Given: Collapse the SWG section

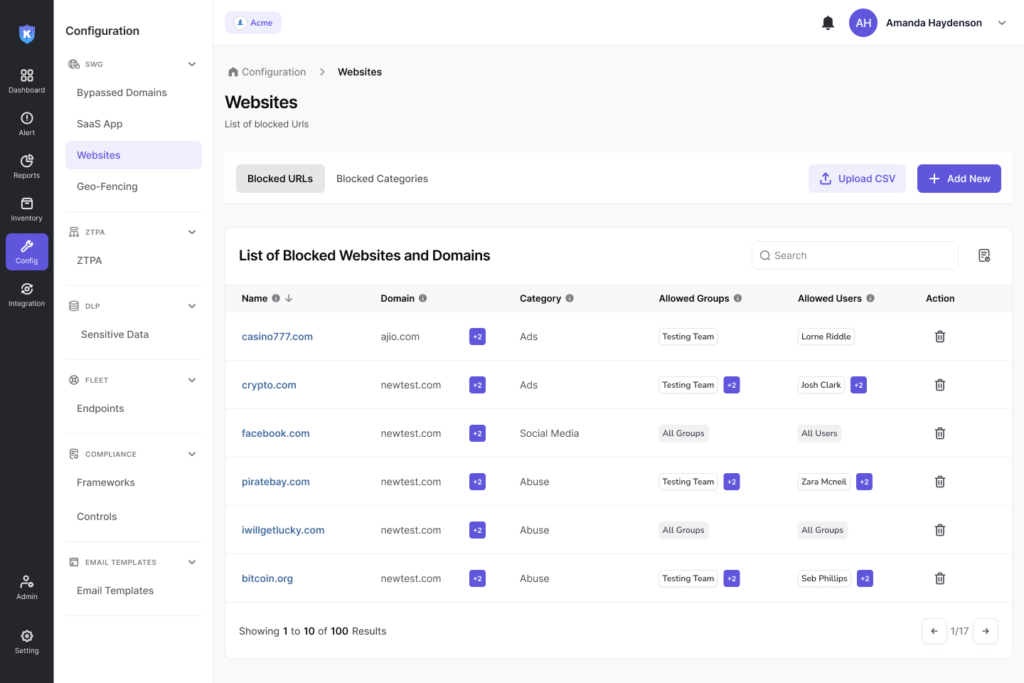Looking at the screenshot, I should pyautogui.click(x=192, y=64).
